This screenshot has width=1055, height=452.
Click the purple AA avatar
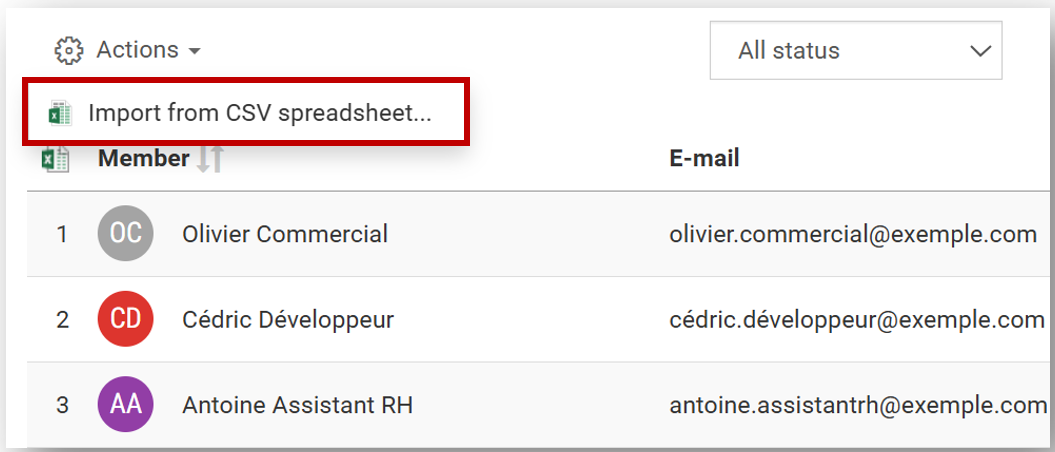pos(125,404)
